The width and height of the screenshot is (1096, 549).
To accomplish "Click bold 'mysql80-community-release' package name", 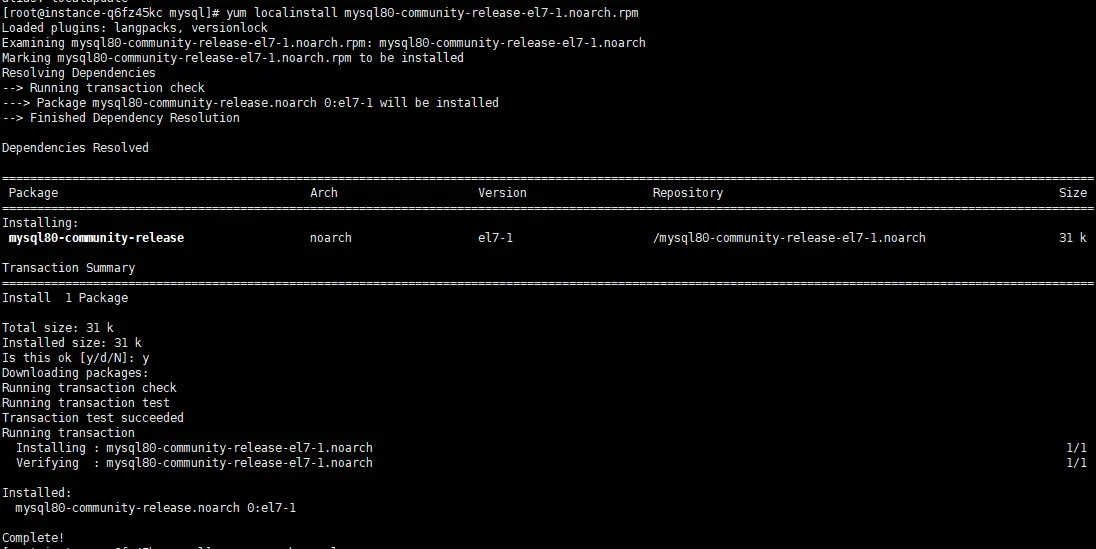I will pos(96,238).
